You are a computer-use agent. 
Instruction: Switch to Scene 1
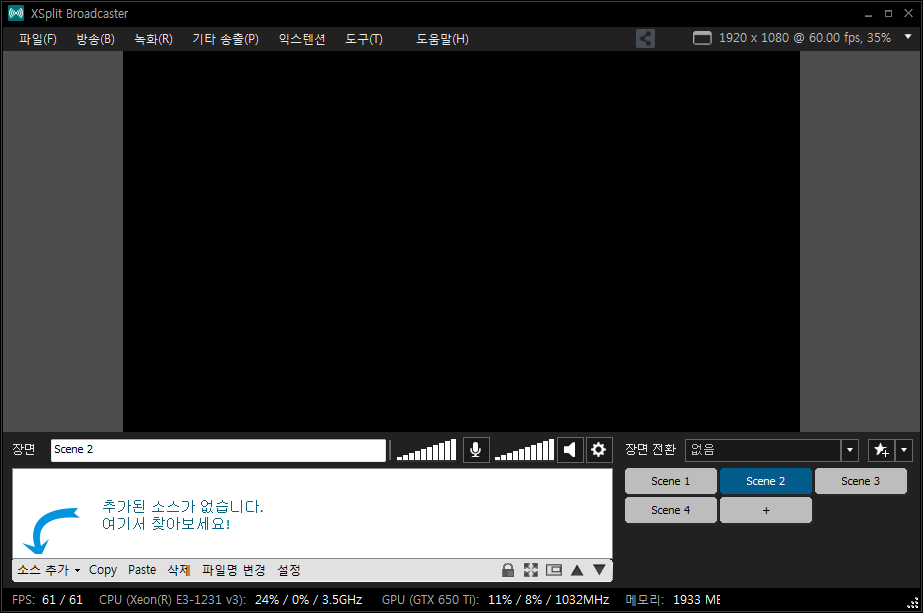pyautogui.click(x=670, y=481)
